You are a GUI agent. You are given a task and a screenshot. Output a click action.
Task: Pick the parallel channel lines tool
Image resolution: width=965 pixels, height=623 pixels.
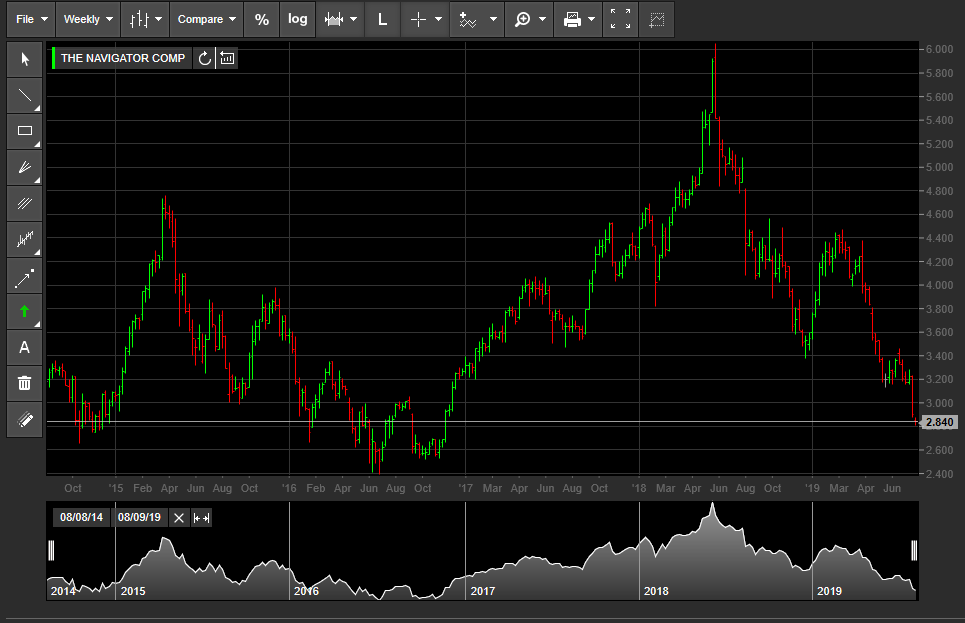click(25, 204)
